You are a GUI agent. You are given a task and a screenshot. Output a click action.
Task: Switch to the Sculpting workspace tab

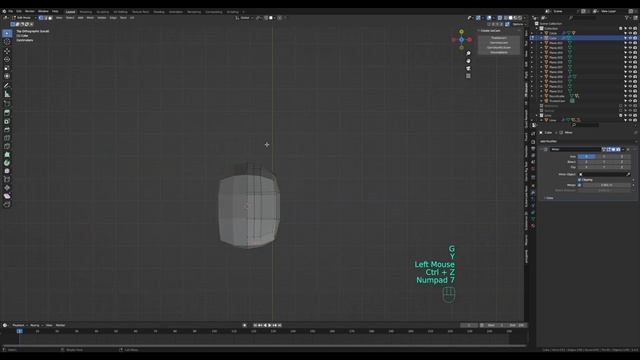(103, 12)
